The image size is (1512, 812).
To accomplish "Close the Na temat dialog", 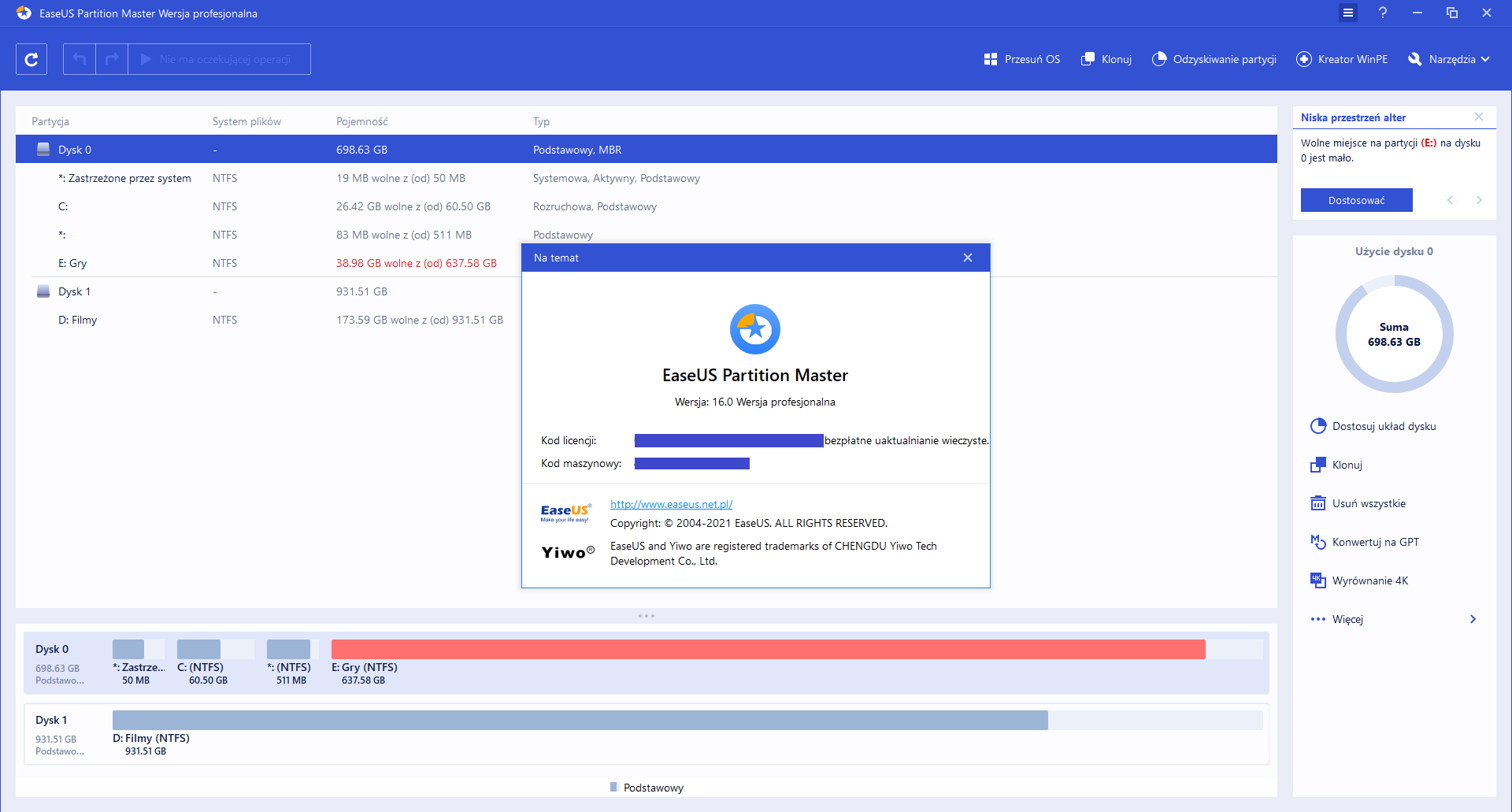I will click(968, 258).
